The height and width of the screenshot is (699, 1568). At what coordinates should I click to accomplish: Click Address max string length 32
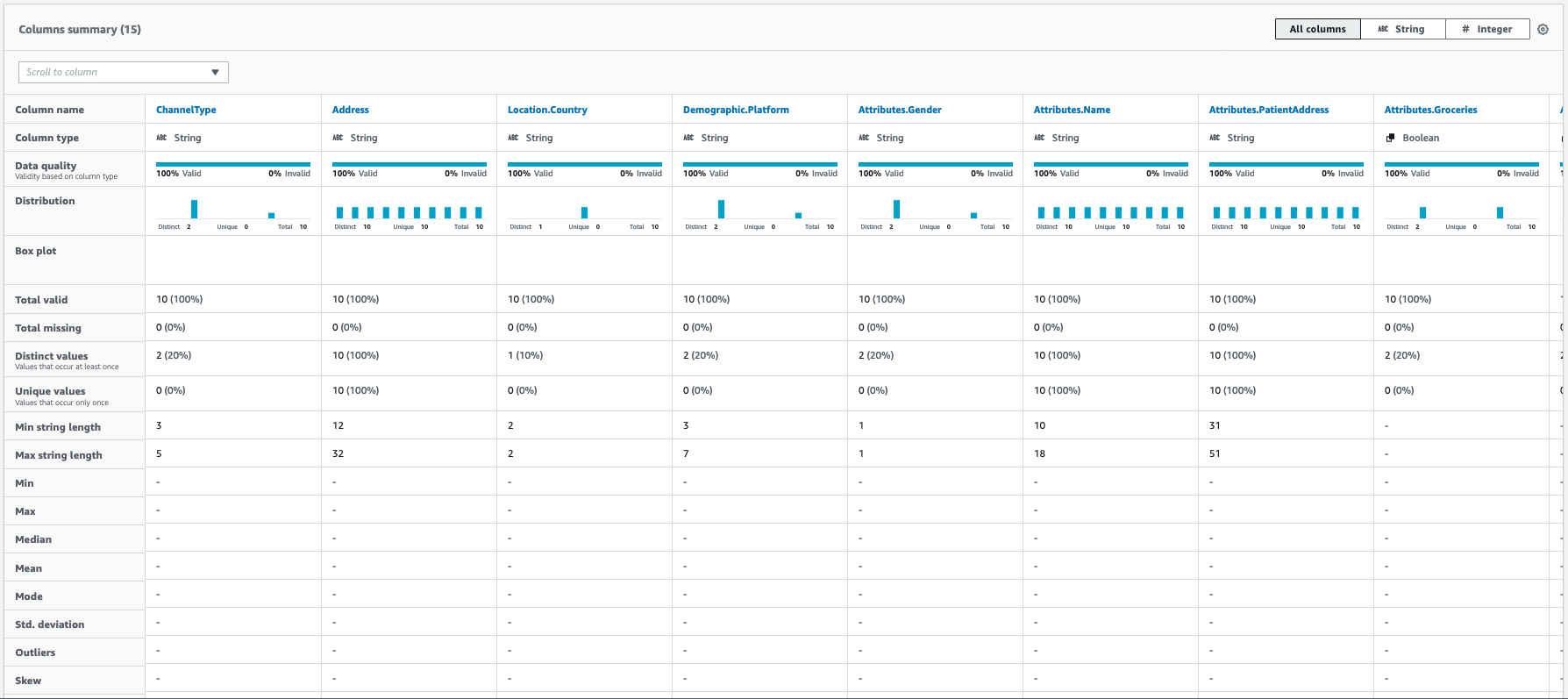click(338, 453)
